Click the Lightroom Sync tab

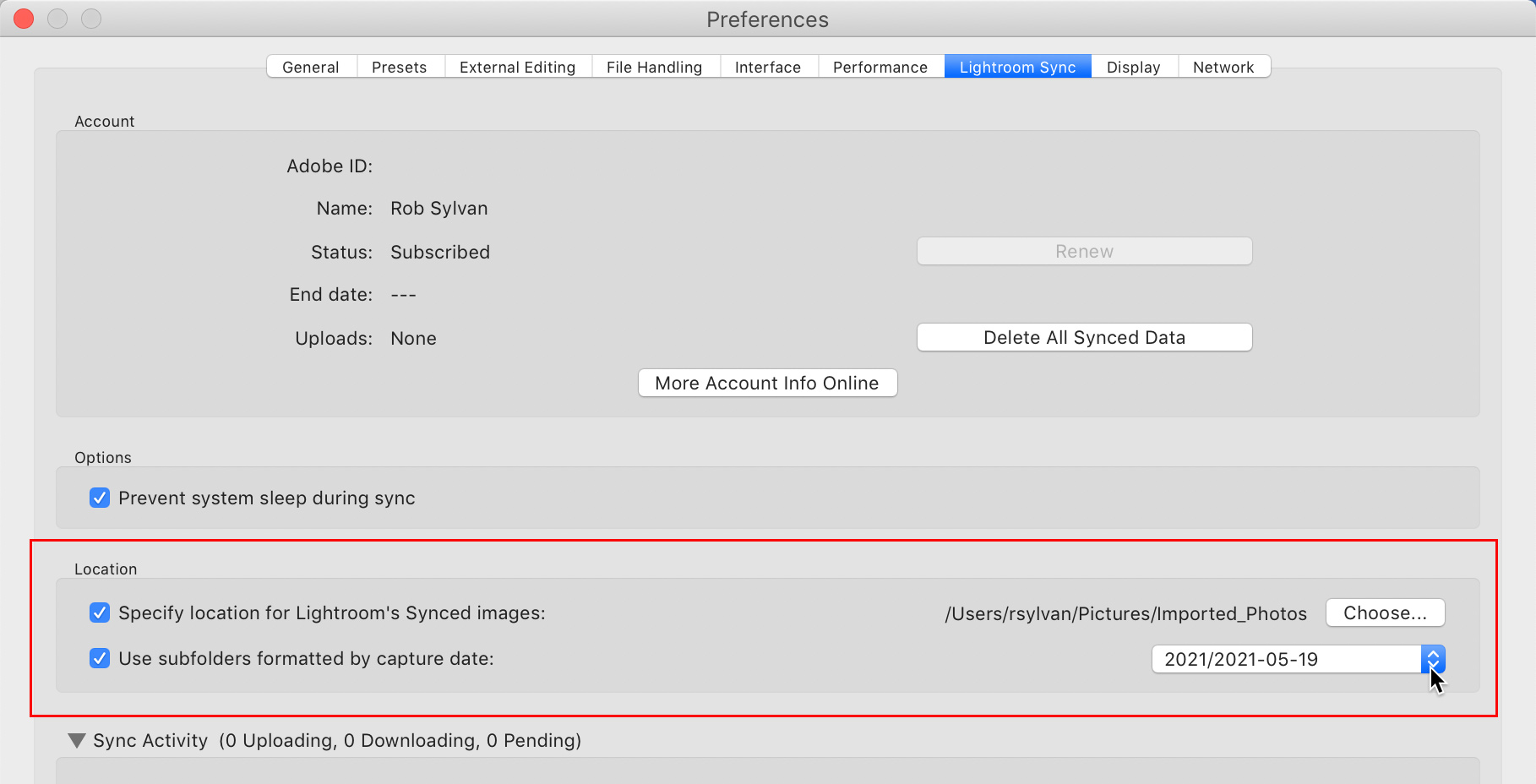pos(1017,67)
